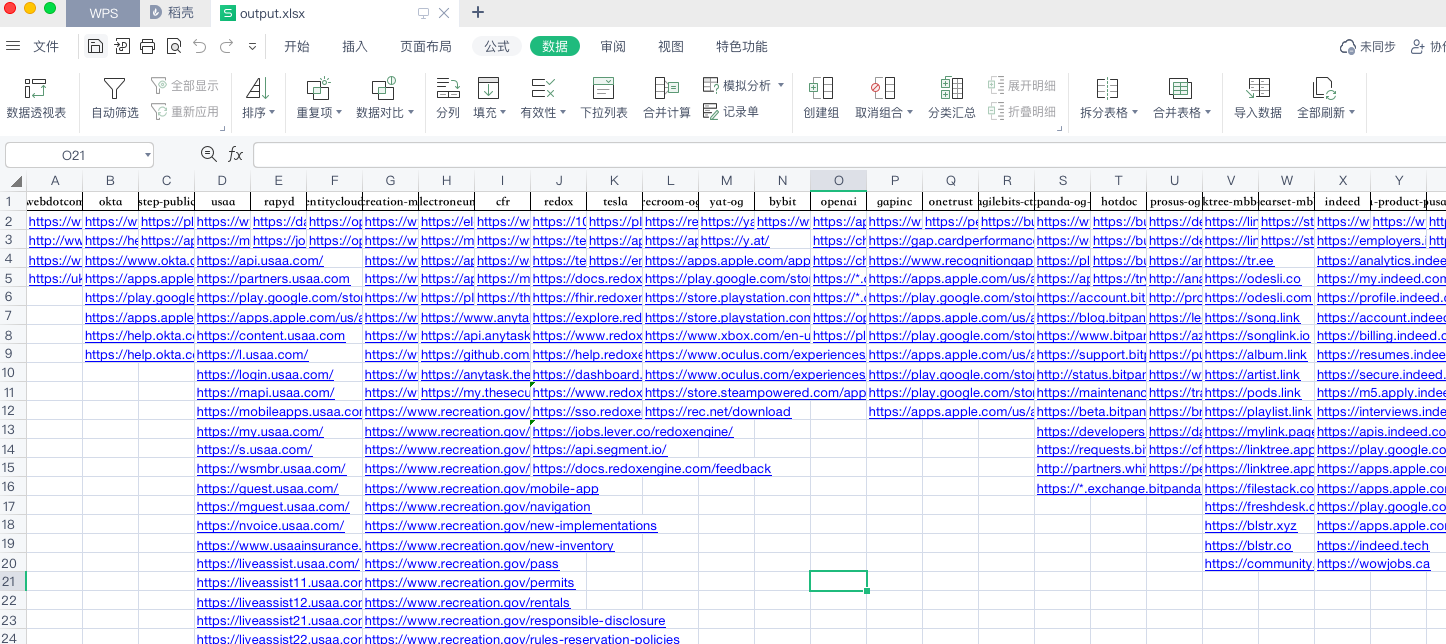1446x644 pixels.
Task: Expand the 模拟分析 what-if analysis dropdown
Action: [780, 85]
